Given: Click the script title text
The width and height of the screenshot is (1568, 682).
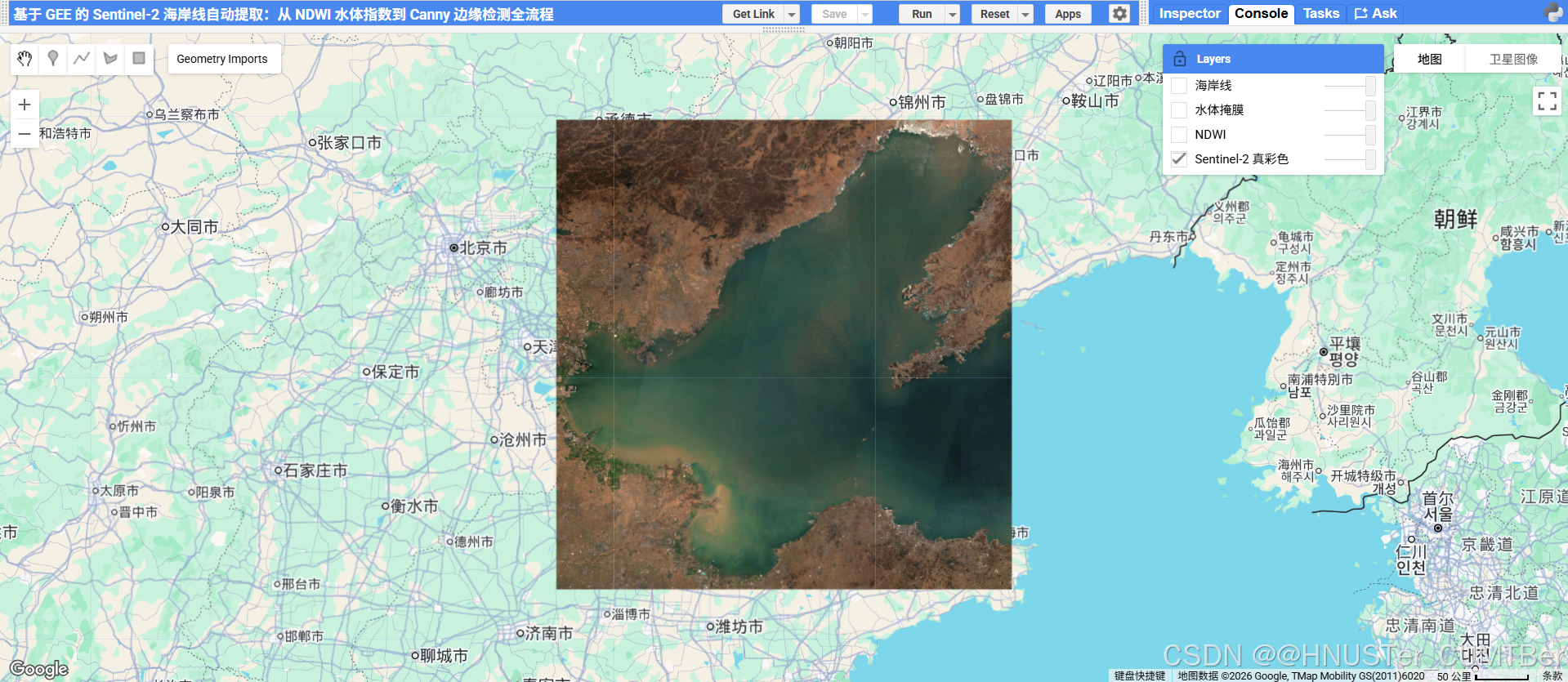Looking at the screenshot, I should [284, 14].
